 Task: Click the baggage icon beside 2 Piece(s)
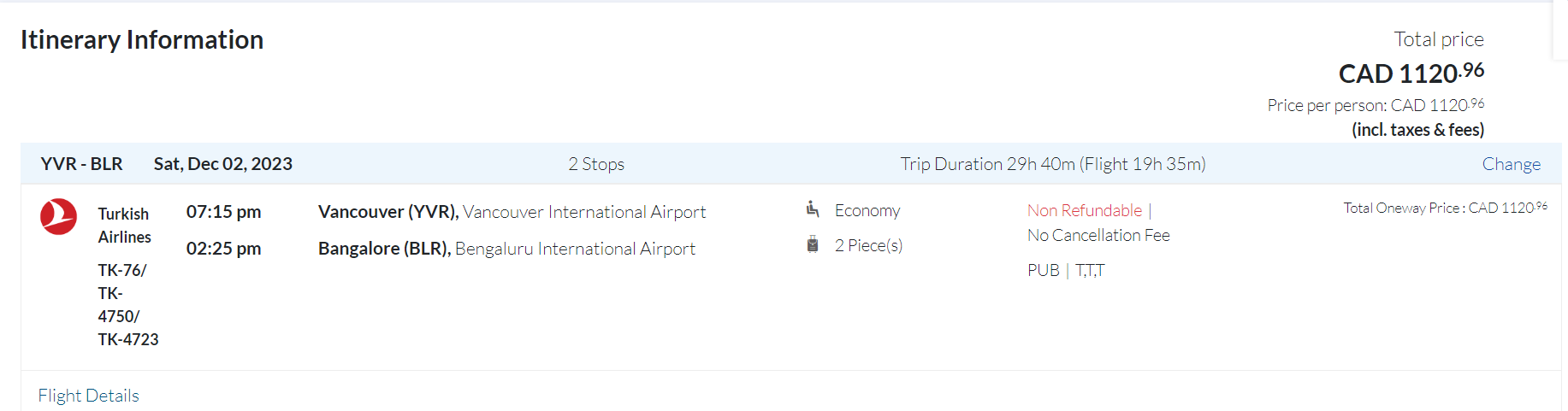[x=813, y=245]
